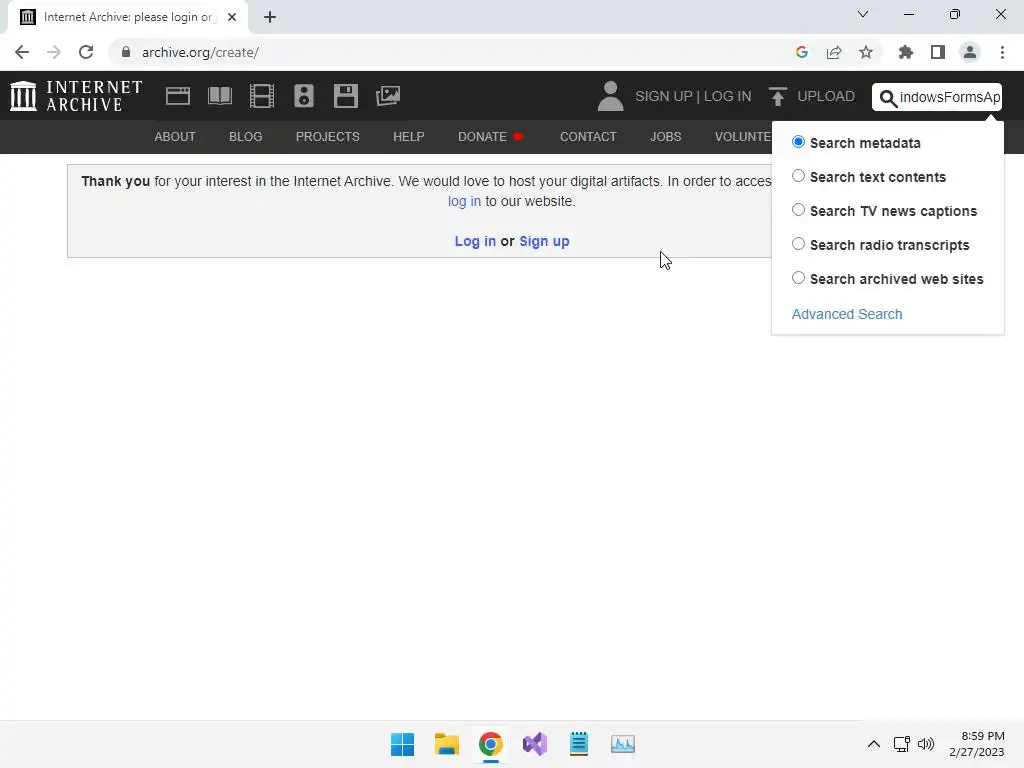The height and width of the screenshot is (768, 1024).
Task: Click the bold Log in link
Action: [475, 241]
